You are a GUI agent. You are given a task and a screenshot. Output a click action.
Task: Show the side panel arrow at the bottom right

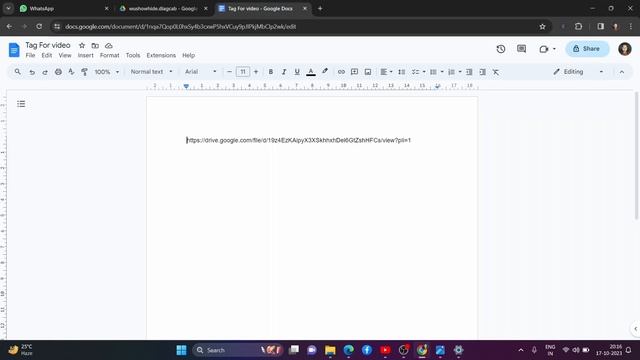[x=635, y=329]
